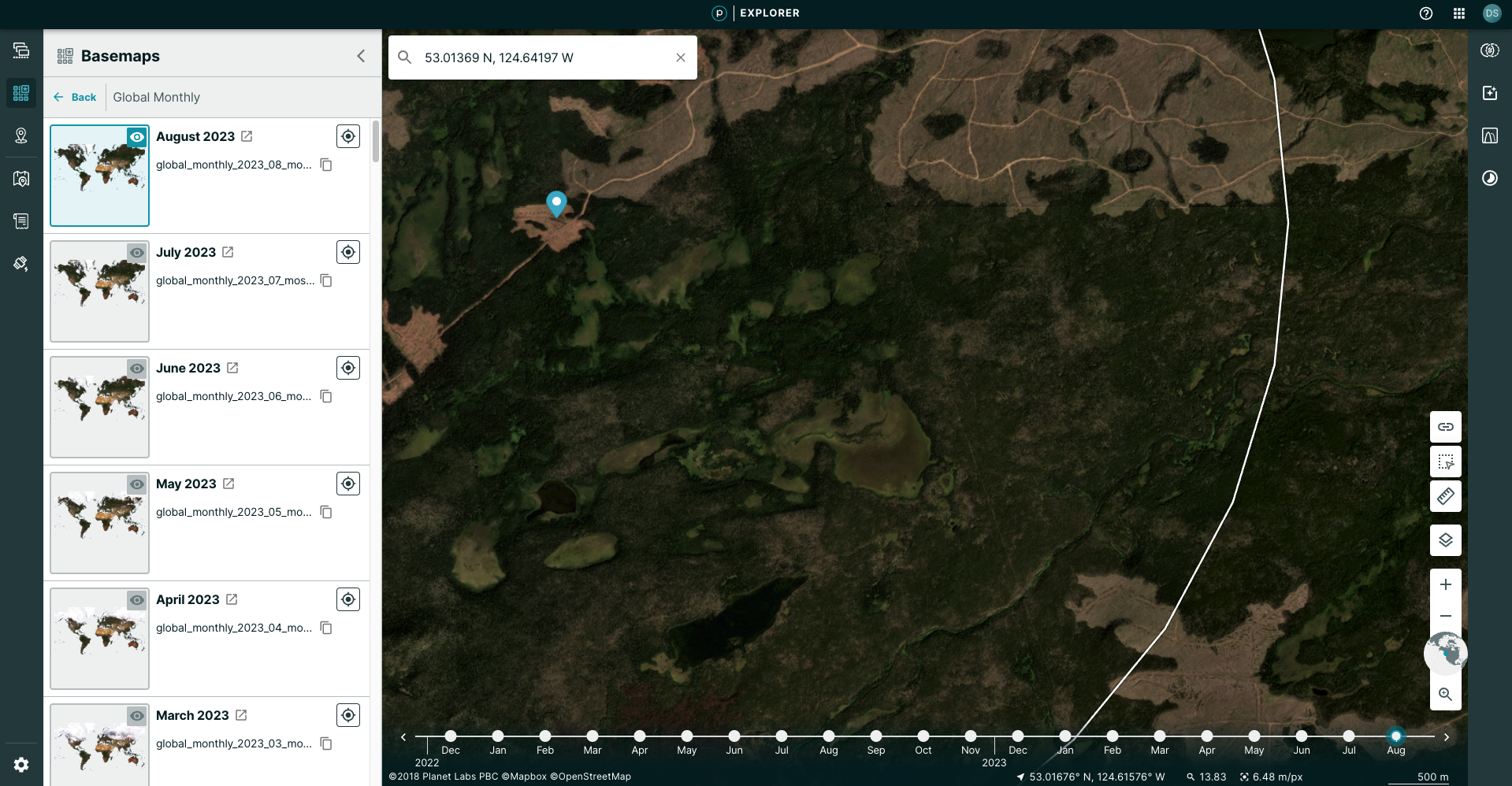Open the imagery search icon in left sidebar
The image size is (1512, 786).
[x=21, y=178]
